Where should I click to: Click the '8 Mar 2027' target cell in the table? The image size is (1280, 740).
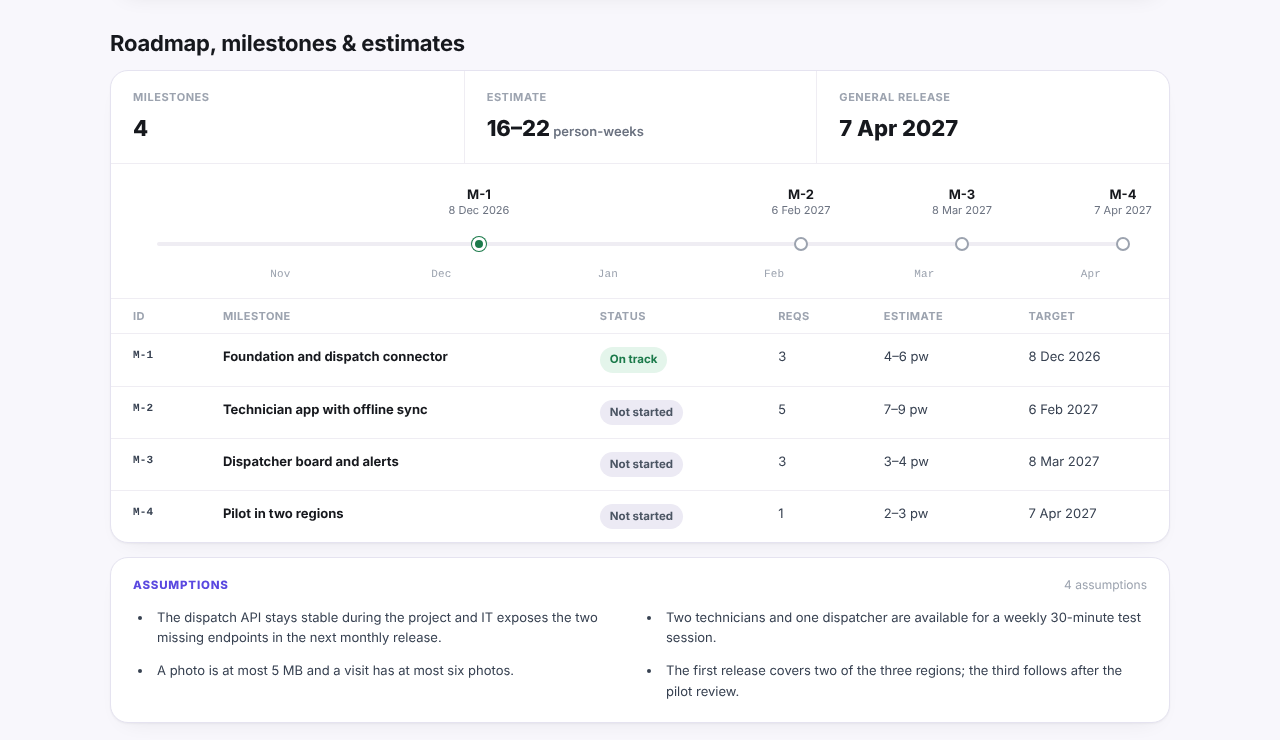pos(1064,462)
